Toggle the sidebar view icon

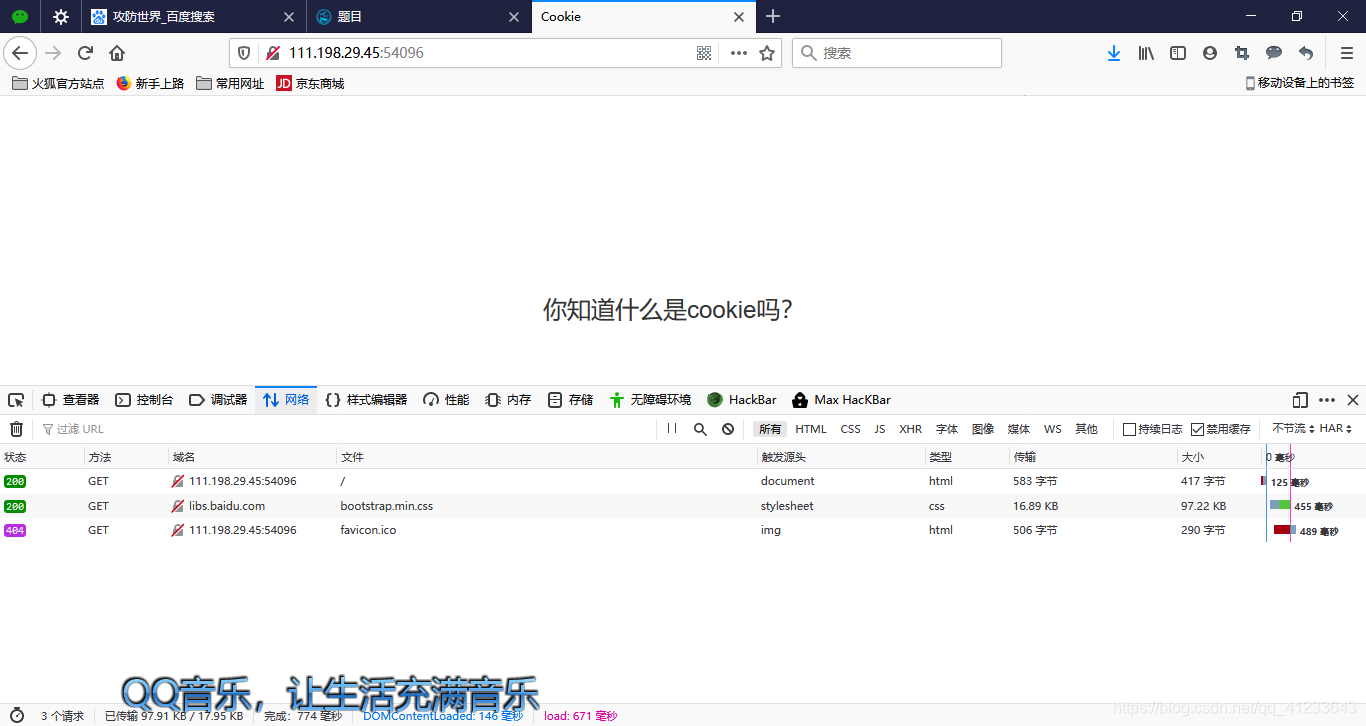point(1178,53)
